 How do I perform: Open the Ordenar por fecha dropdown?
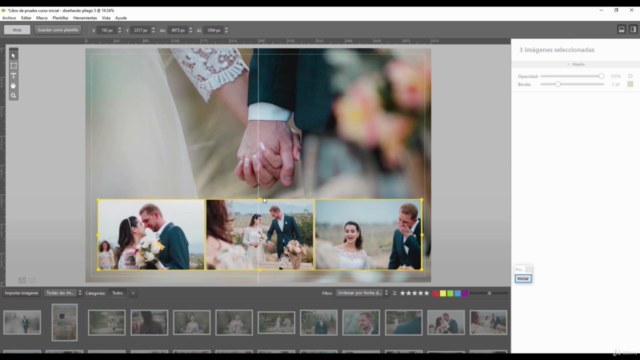[362, 293]
